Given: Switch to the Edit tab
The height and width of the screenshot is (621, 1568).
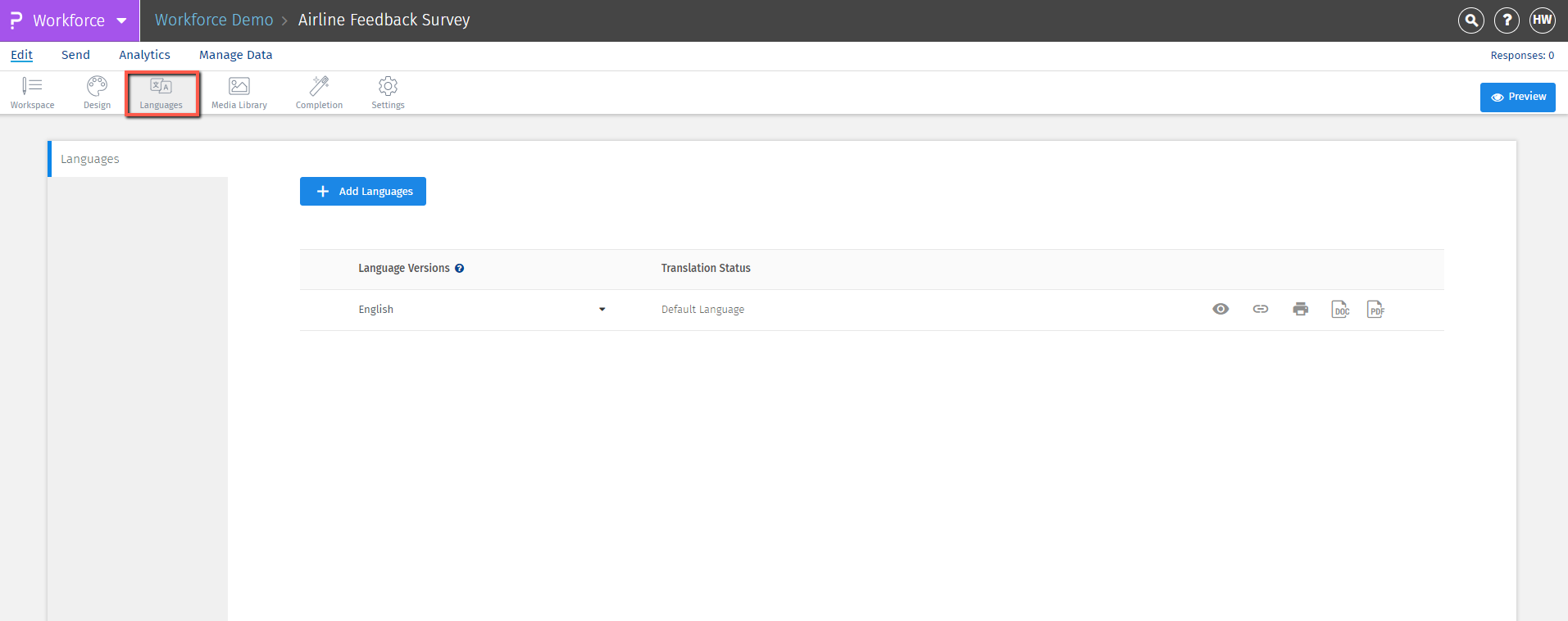Looking at the screenshot, I should (x=21, y=55).
